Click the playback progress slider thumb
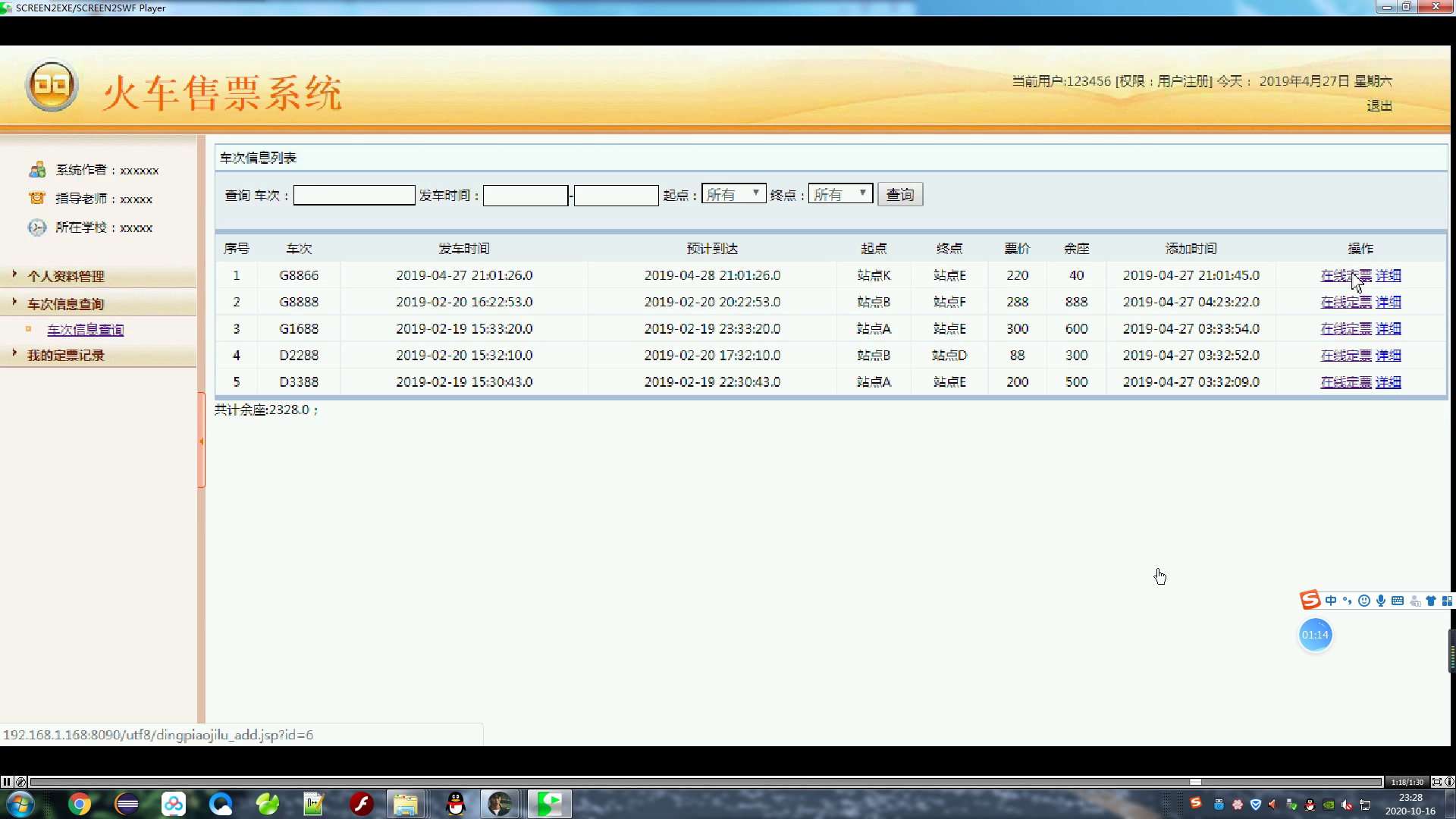Viewport: 1456px width, 819px height. point(1195,782)
